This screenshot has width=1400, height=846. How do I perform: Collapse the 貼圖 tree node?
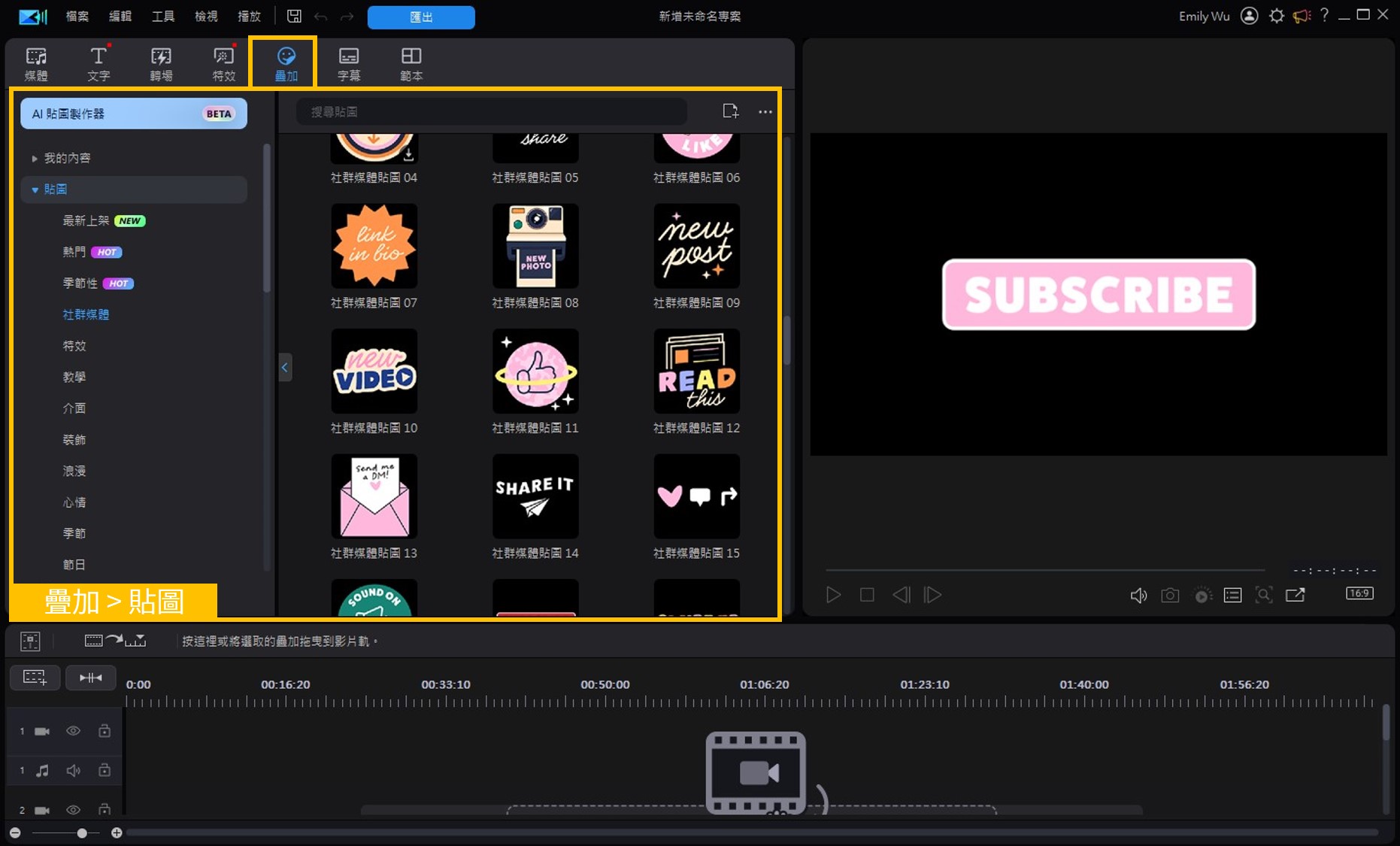pos(35,190)
